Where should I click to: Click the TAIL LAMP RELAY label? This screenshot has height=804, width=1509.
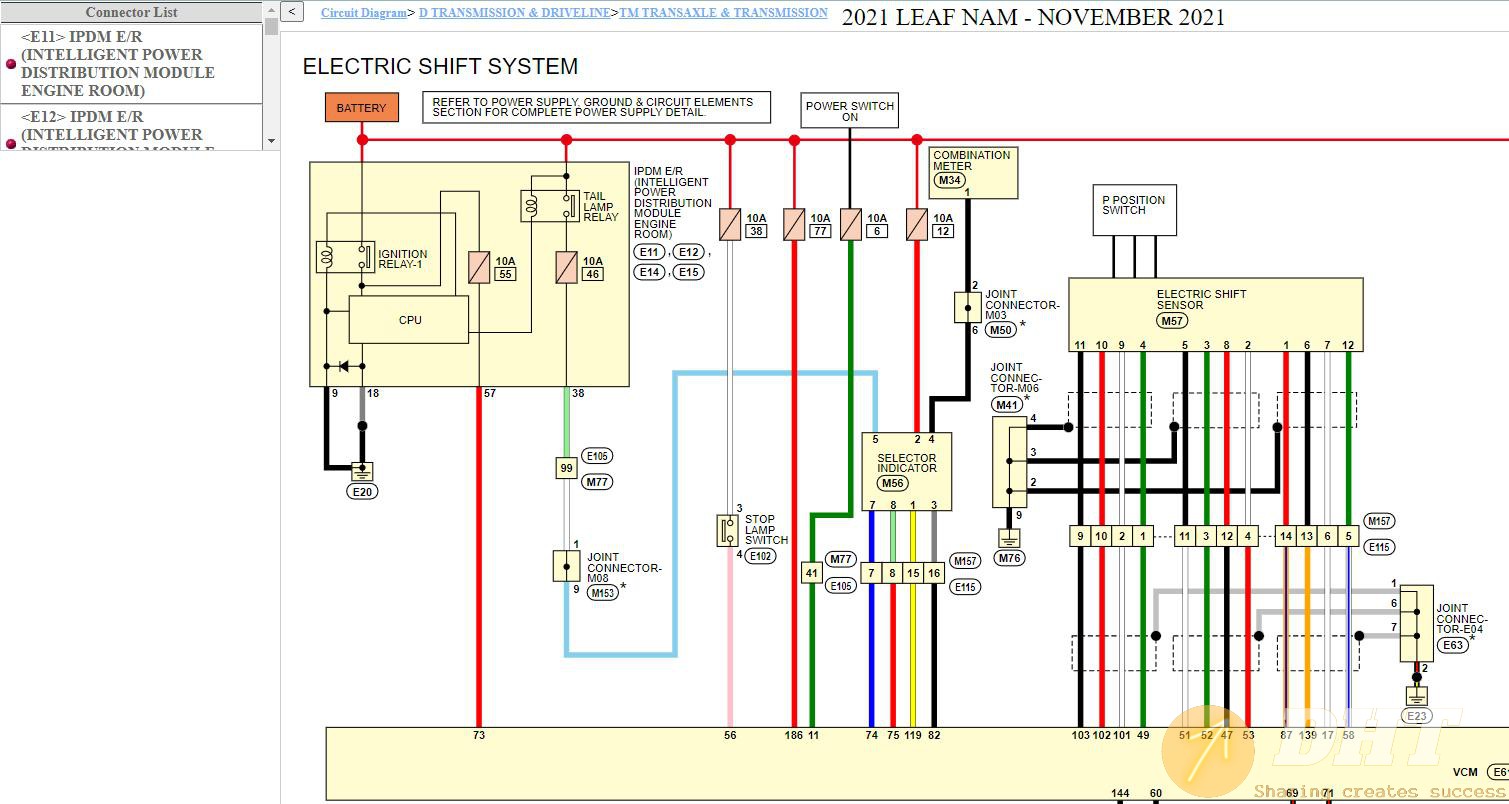pos(601,207)
